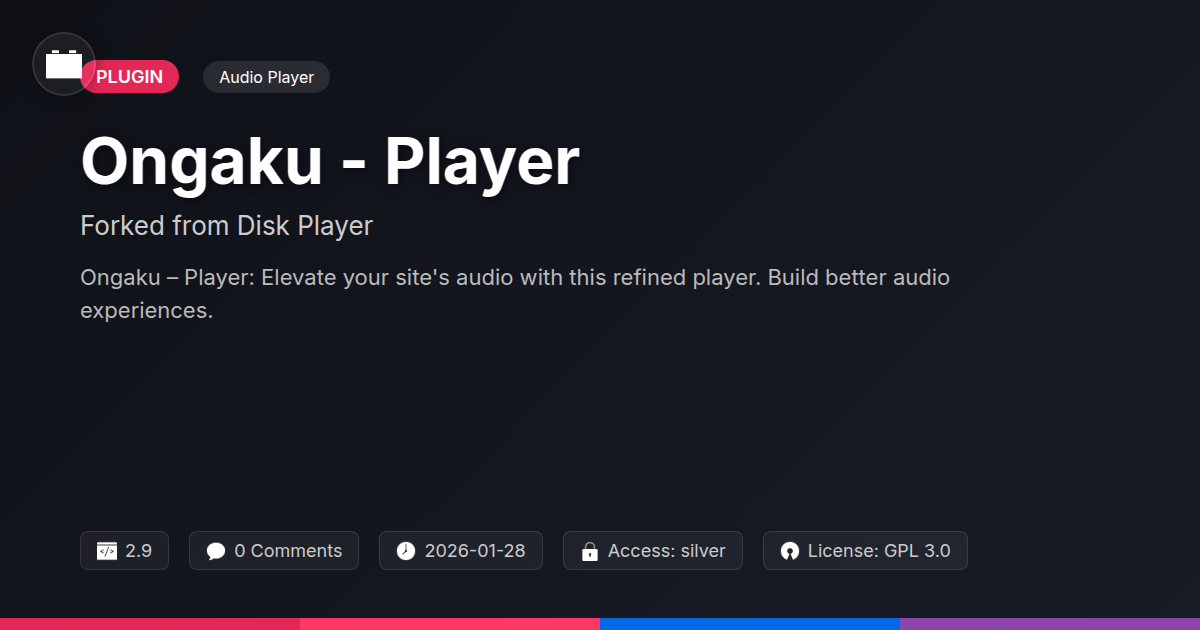Open the 0 Comments chip
Screen dimensions: 1200x630
click(x=274, y=551)
